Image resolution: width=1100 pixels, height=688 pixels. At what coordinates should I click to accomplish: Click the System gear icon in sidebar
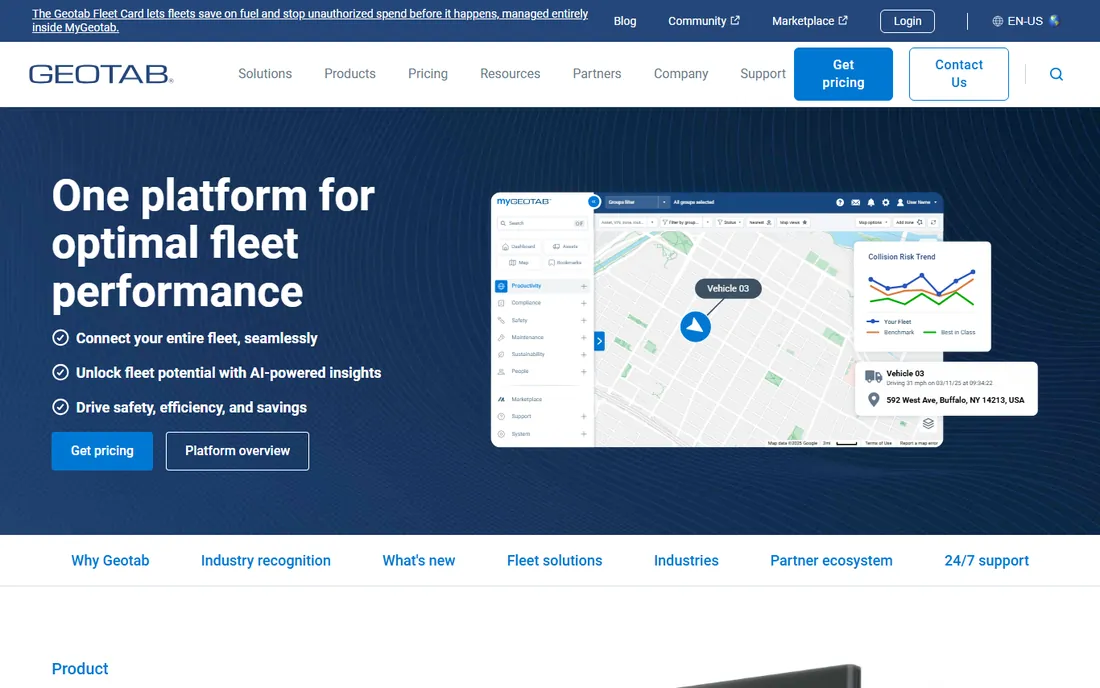(501, 434)
